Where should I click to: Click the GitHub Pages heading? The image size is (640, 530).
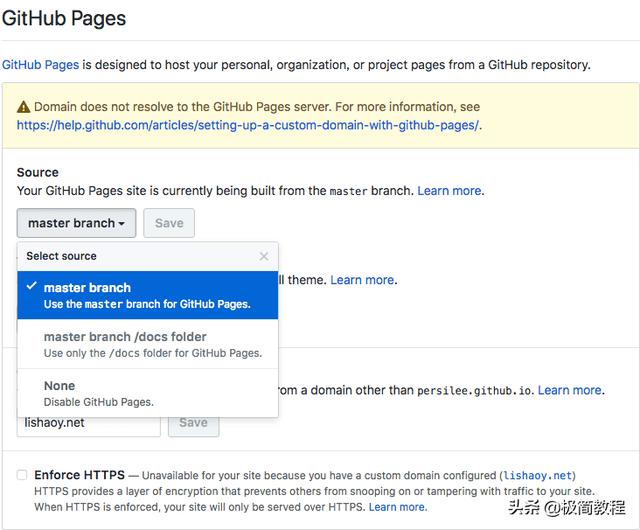64,18
